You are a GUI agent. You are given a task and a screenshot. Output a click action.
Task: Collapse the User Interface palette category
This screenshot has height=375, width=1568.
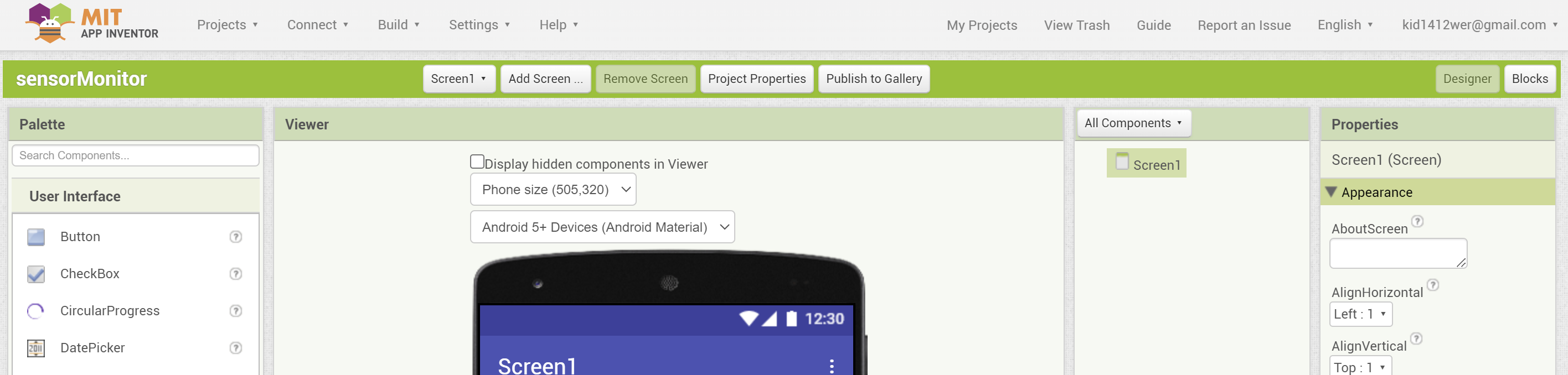[136, 196]
